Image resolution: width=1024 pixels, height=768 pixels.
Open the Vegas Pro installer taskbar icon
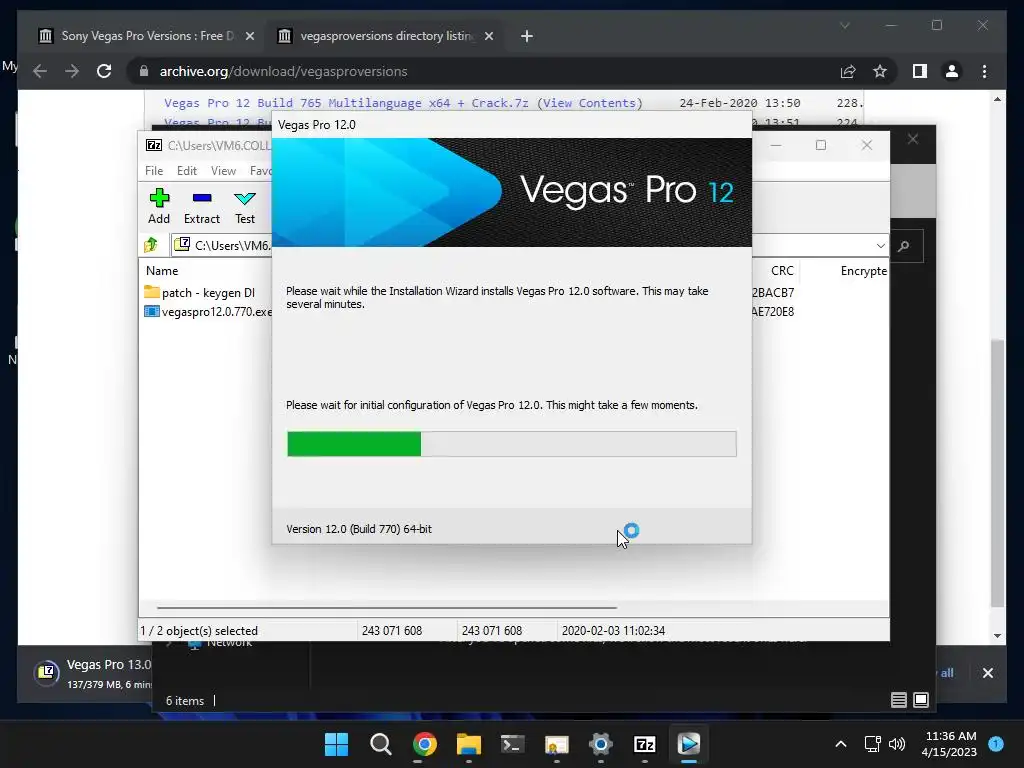[x=688, y=744]
